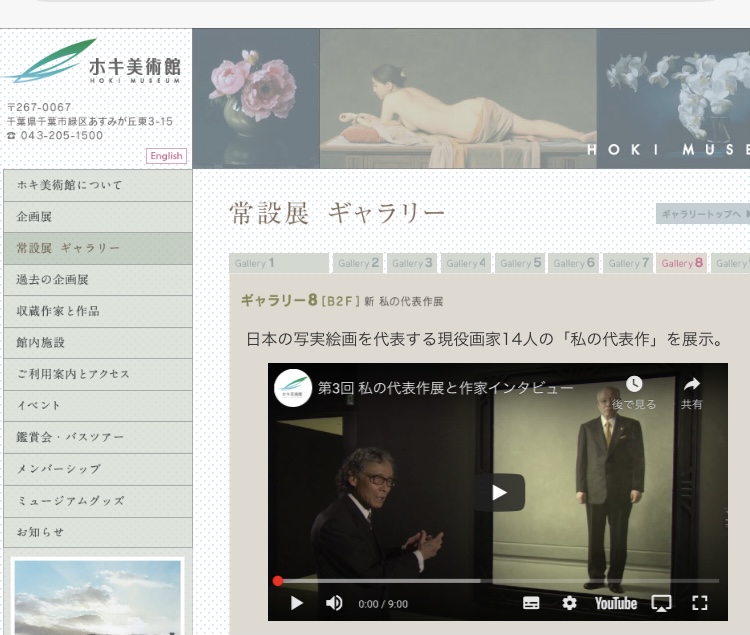Open ご利用案内とアクセス menu item
Screen dimensions: 750x635
[98, 374]
